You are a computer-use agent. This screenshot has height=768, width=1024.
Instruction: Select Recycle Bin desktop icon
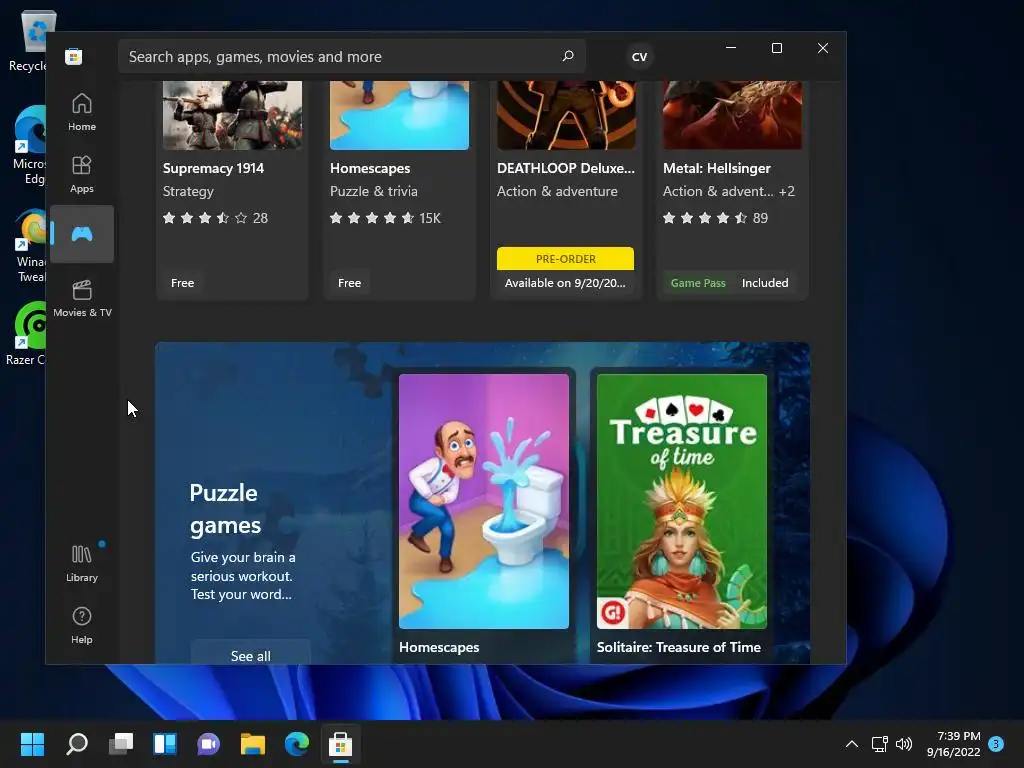point(27,40)
